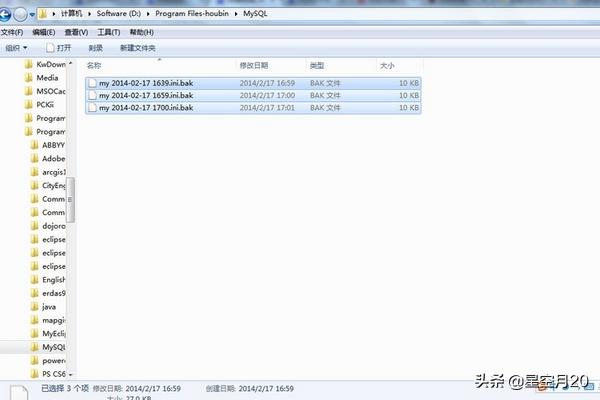The width and height of the screenshot is (600, 400).
Task: Select the MySQL folder icon in the tree
Action: [x=34, y=347]
